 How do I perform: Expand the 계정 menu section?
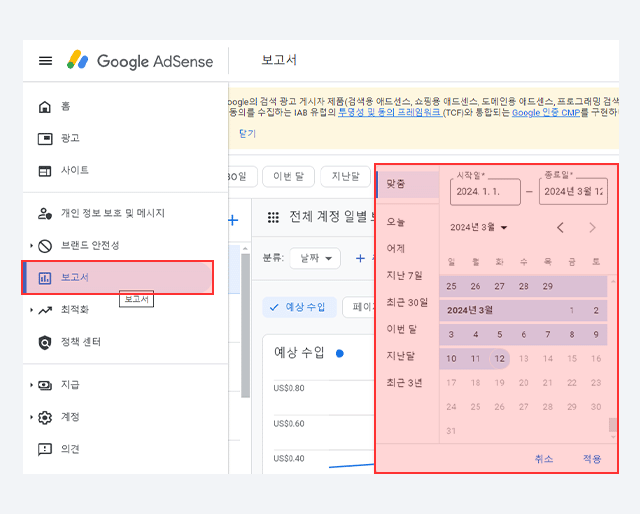[31, 417]
